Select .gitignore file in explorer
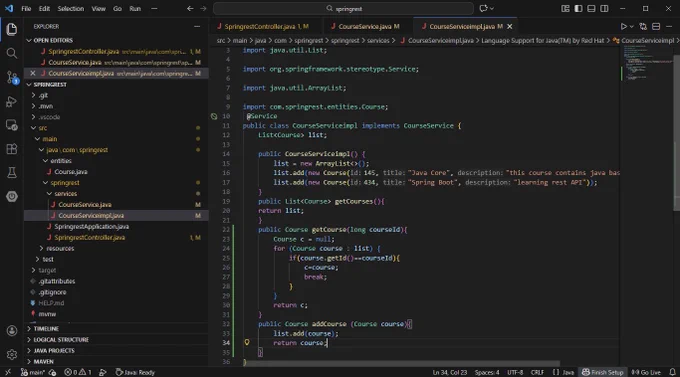Viewport: 680px width, 377px height. tap(52, 292)
